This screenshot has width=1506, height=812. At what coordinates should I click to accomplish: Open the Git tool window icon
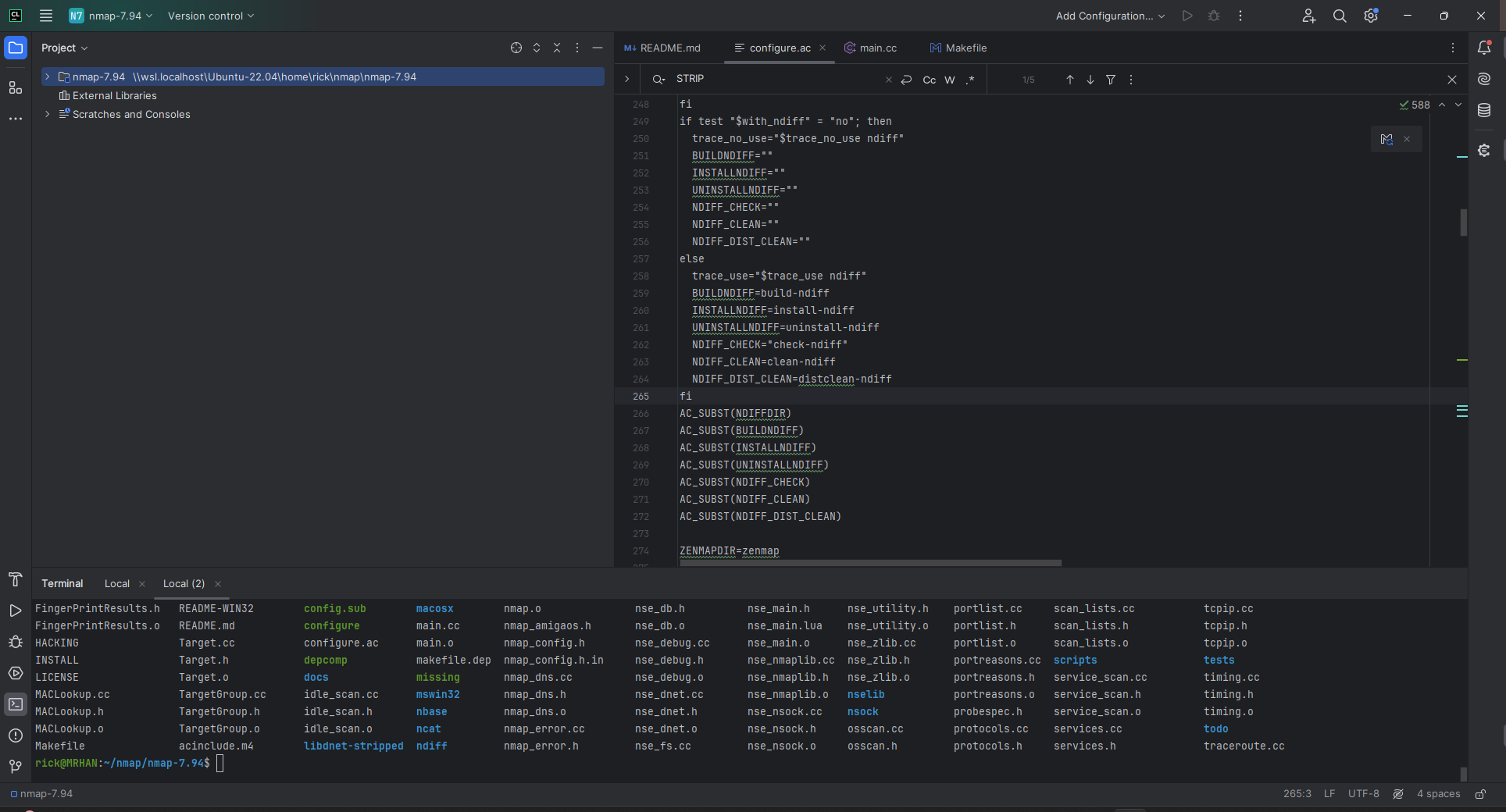pos(16,767)
